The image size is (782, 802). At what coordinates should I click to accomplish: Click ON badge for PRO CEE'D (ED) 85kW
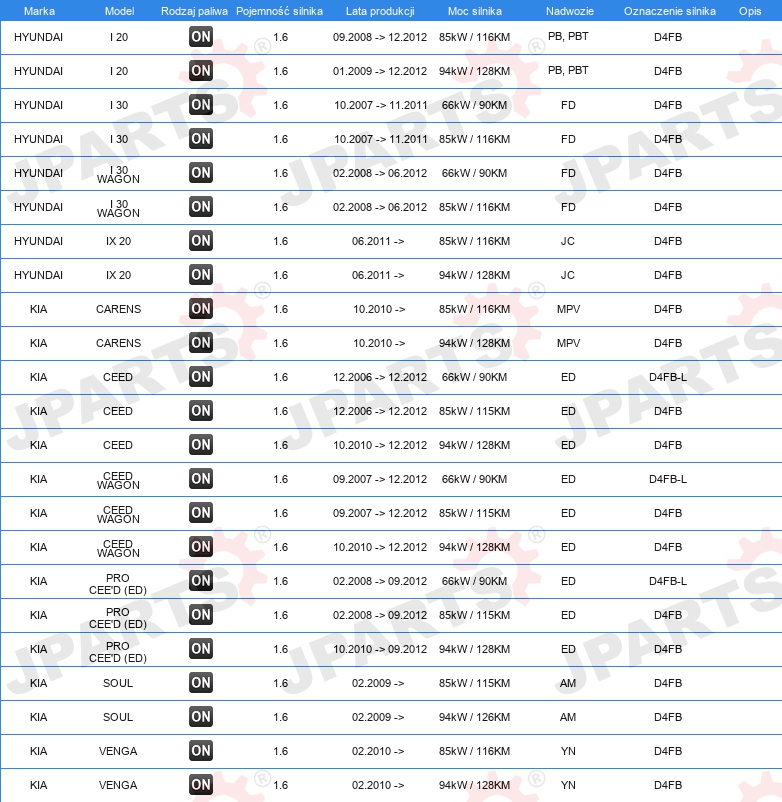pyautogui.click(x=200, y=615)
